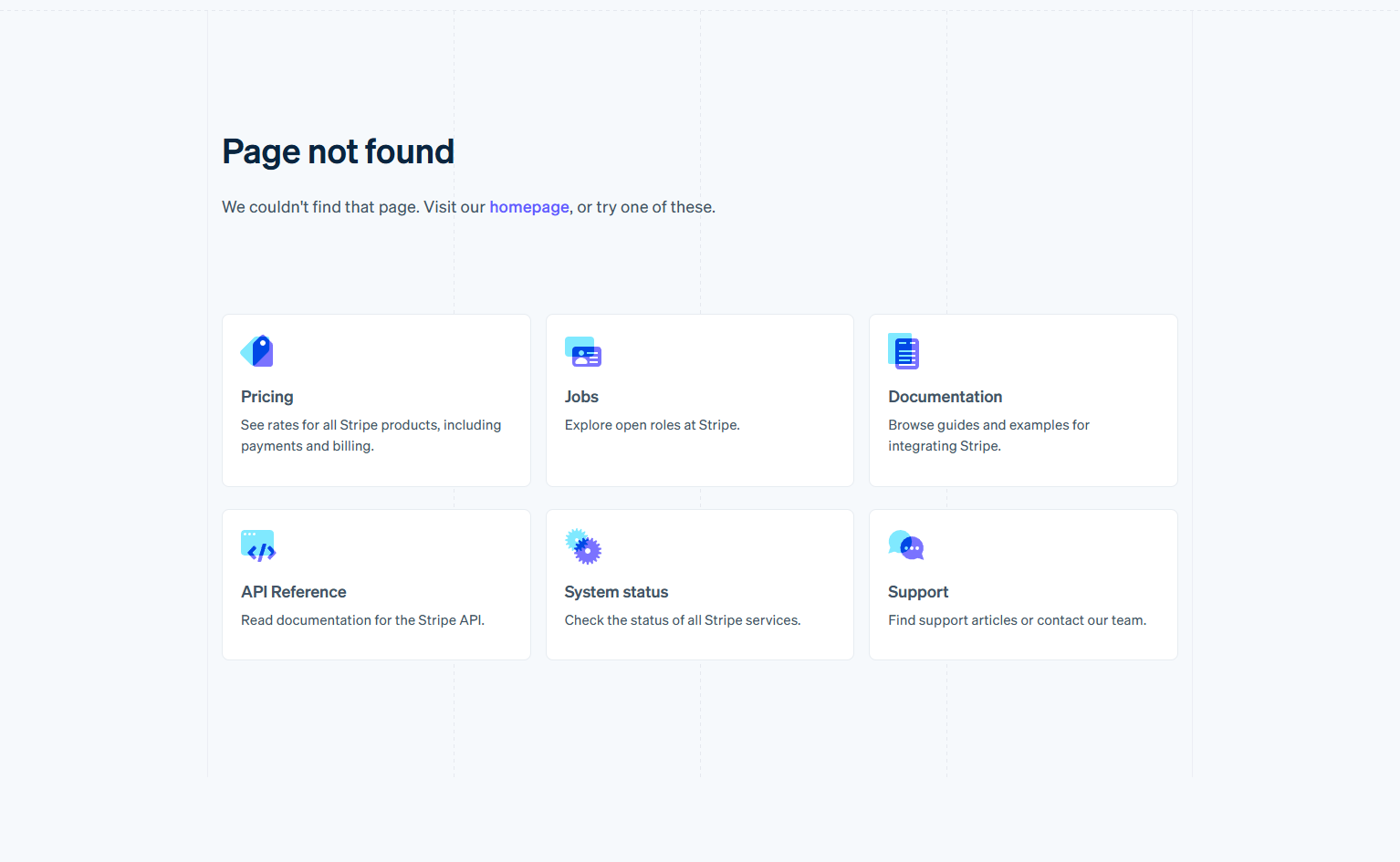Click 'Check the status of all Stripe services.'
The image size is (1400, 862).
pos(683,620)
